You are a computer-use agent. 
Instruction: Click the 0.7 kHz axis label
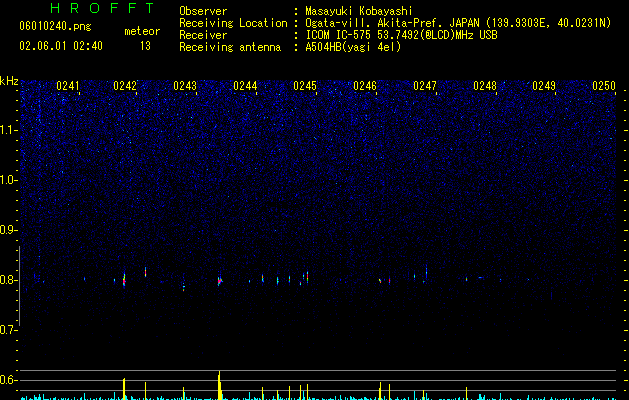coord(9,330)
